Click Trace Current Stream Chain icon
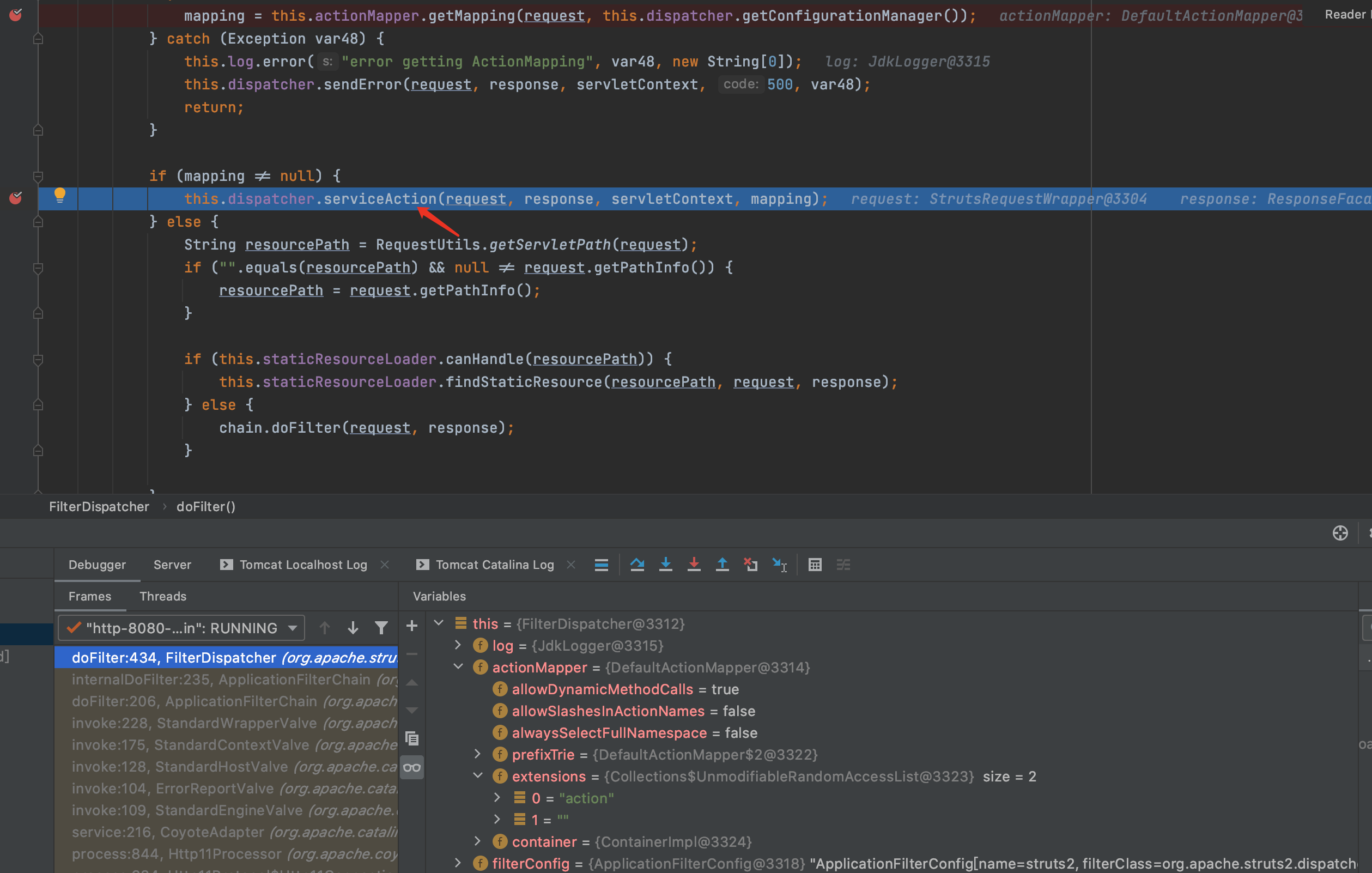Image resolution: width=1372 pixels, height=873 pixels. click(843, 565)
